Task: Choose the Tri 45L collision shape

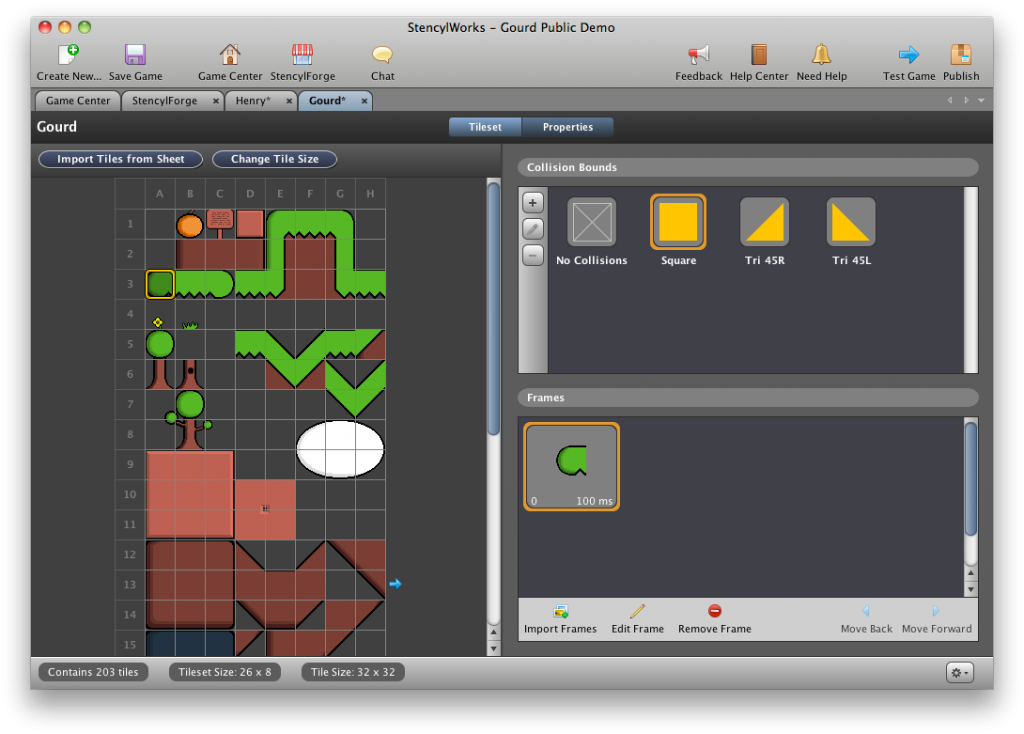Action: tap(851, 223)
